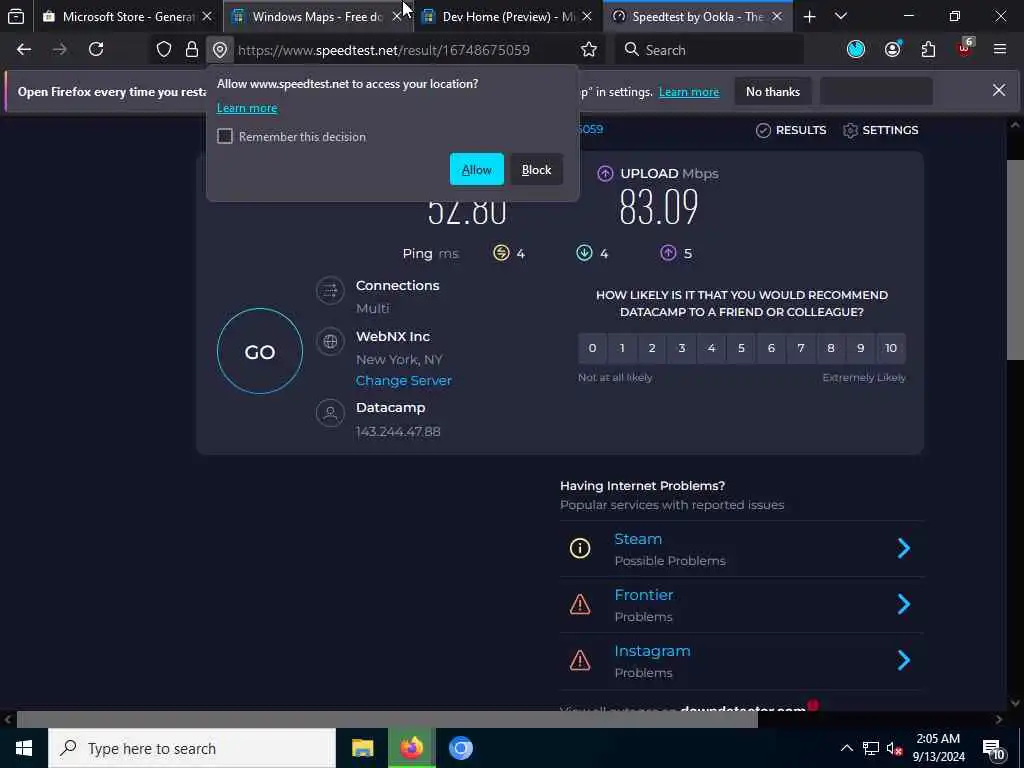Open Speedtest SETTINGS
This screenshot has height=768, width=1024.
(880, 130)
